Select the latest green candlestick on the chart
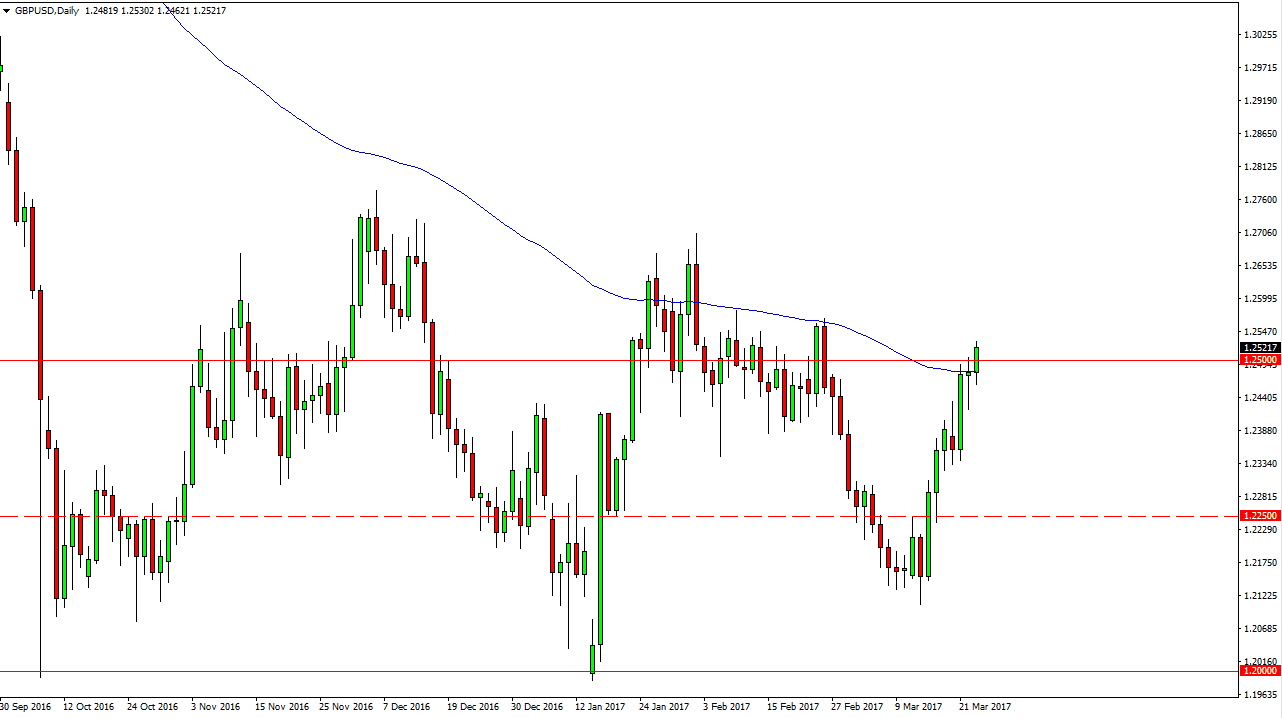The width and height of the screenshot is (1282, 718). point(977,360)
